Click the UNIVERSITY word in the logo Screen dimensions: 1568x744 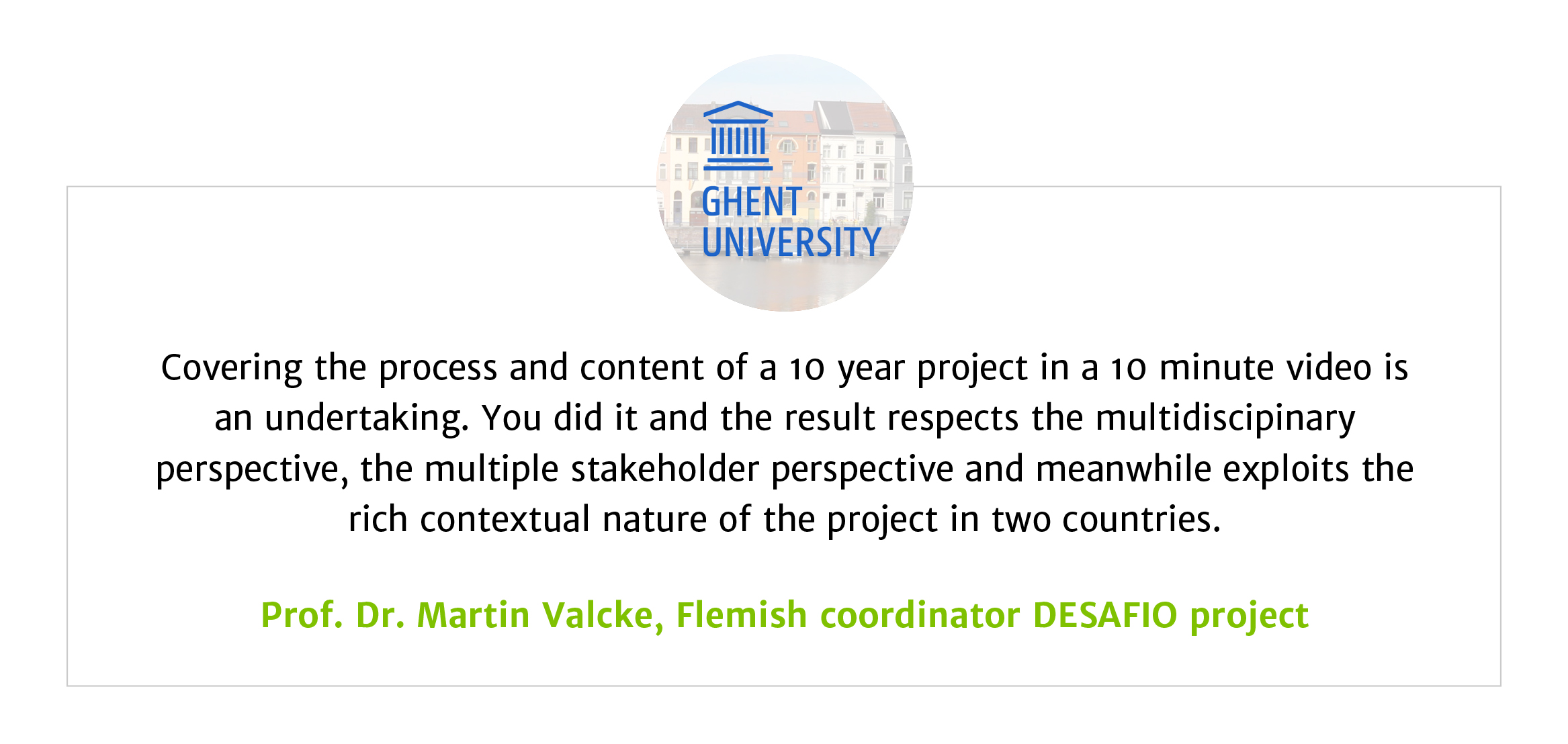791,242
